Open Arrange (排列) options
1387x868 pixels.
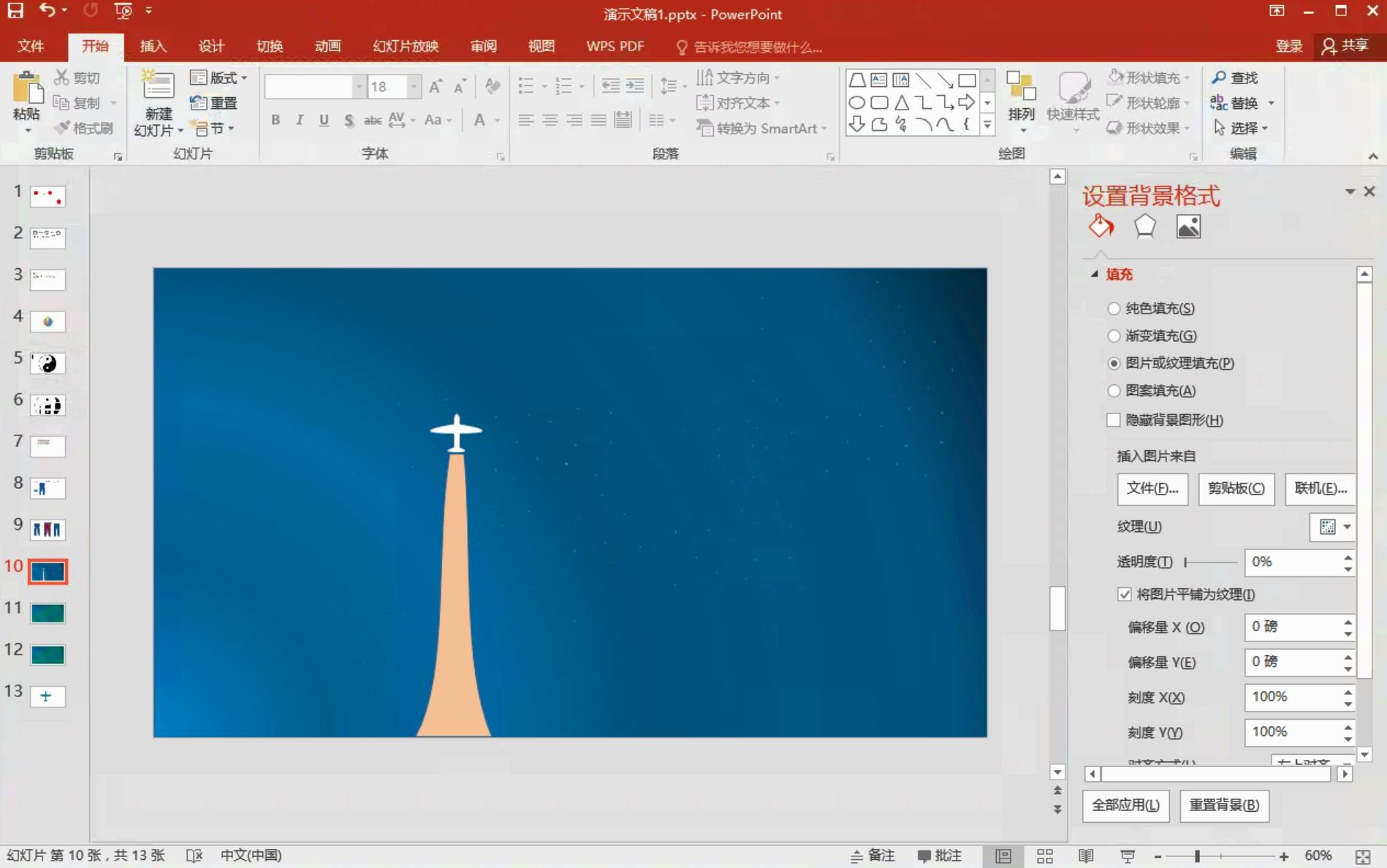[1021, 102]
